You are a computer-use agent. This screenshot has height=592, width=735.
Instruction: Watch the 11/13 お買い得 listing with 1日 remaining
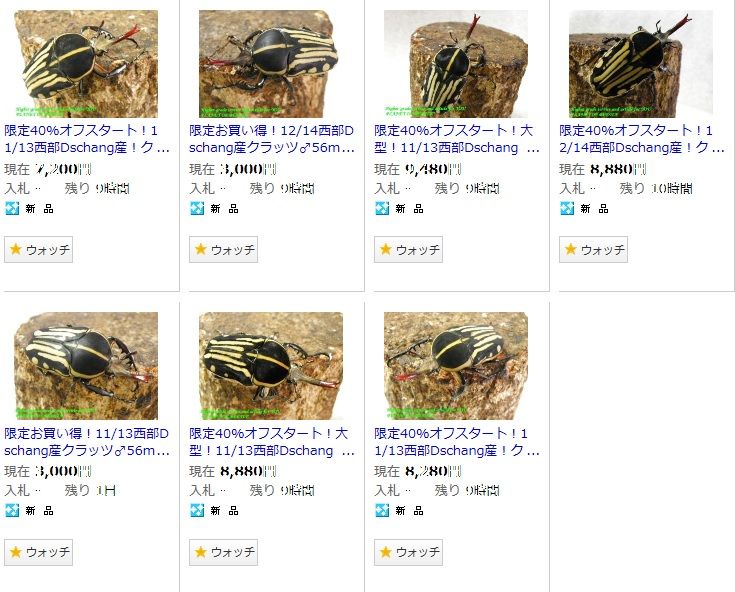38,552
